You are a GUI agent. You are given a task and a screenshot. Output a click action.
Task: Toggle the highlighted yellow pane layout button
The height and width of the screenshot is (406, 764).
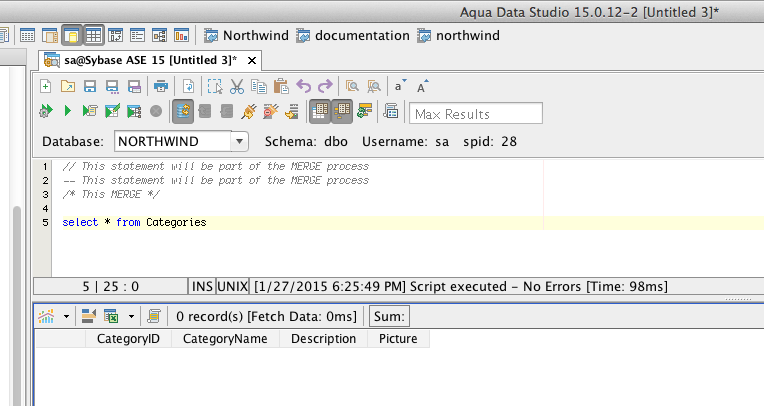pyautogui.click(x=72, y=35)
